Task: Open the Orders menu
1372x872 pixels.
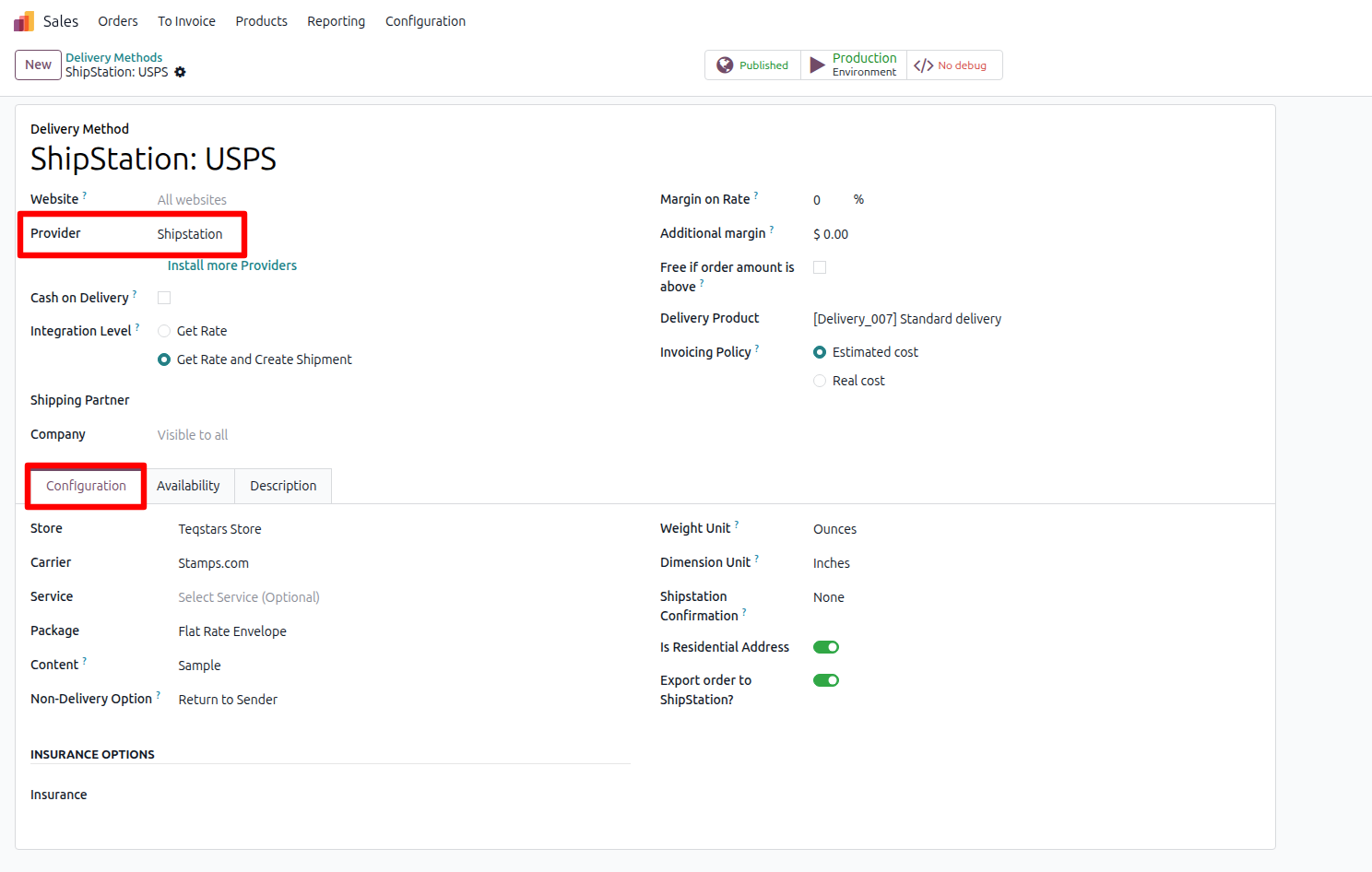Action: [118, 21]
